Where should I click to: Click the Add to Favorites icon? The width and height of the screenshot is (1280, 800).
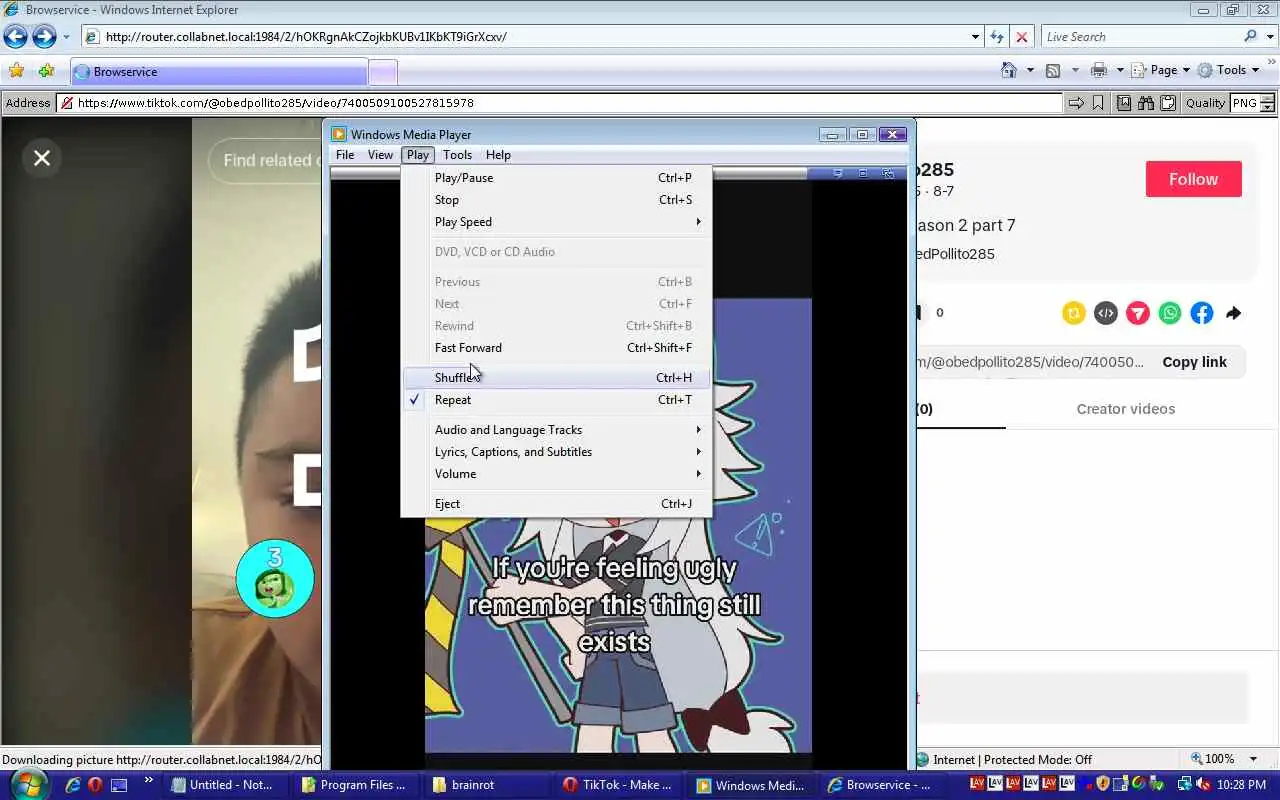tap(46, 71)
